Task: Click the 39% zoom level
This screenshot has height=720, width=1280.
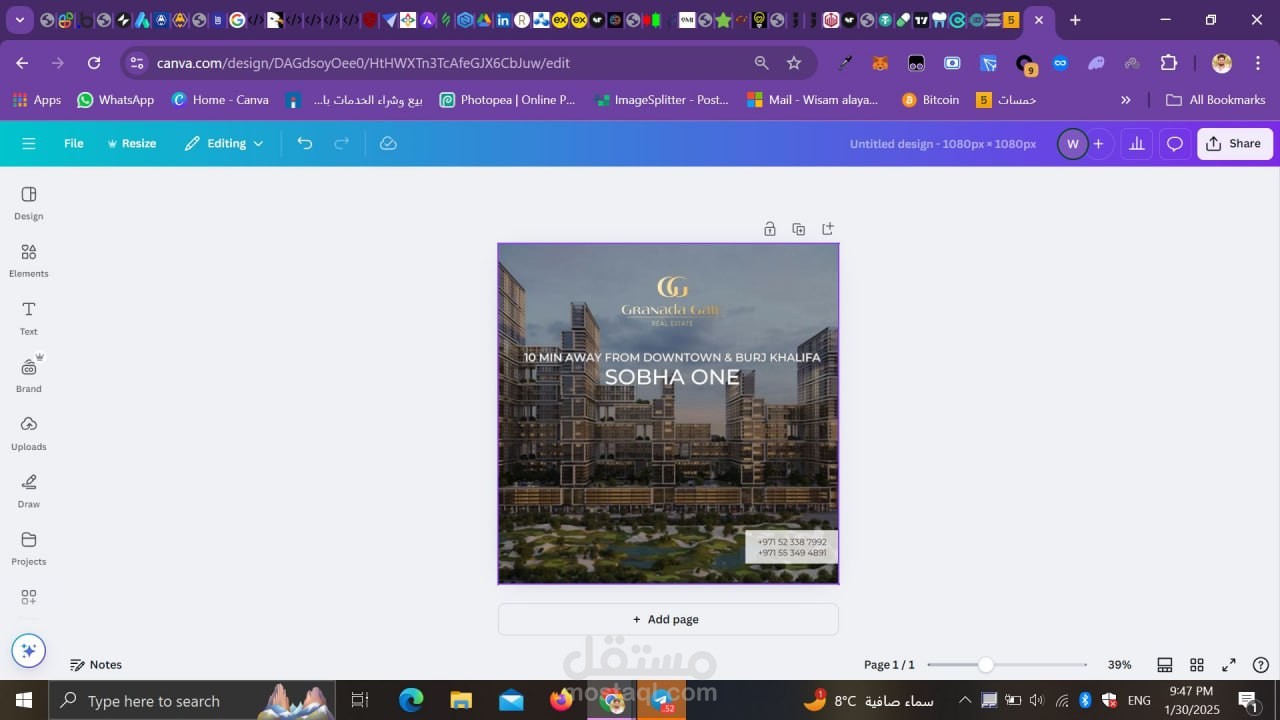Action: (x=1120, y=665)
